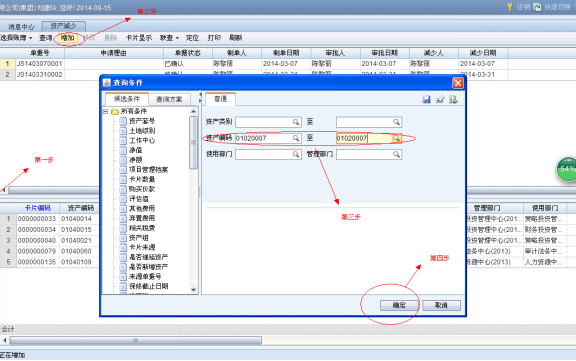
Task: Select 净值 in condition tree
Action: pyautogui.click(x=135, y=150)
